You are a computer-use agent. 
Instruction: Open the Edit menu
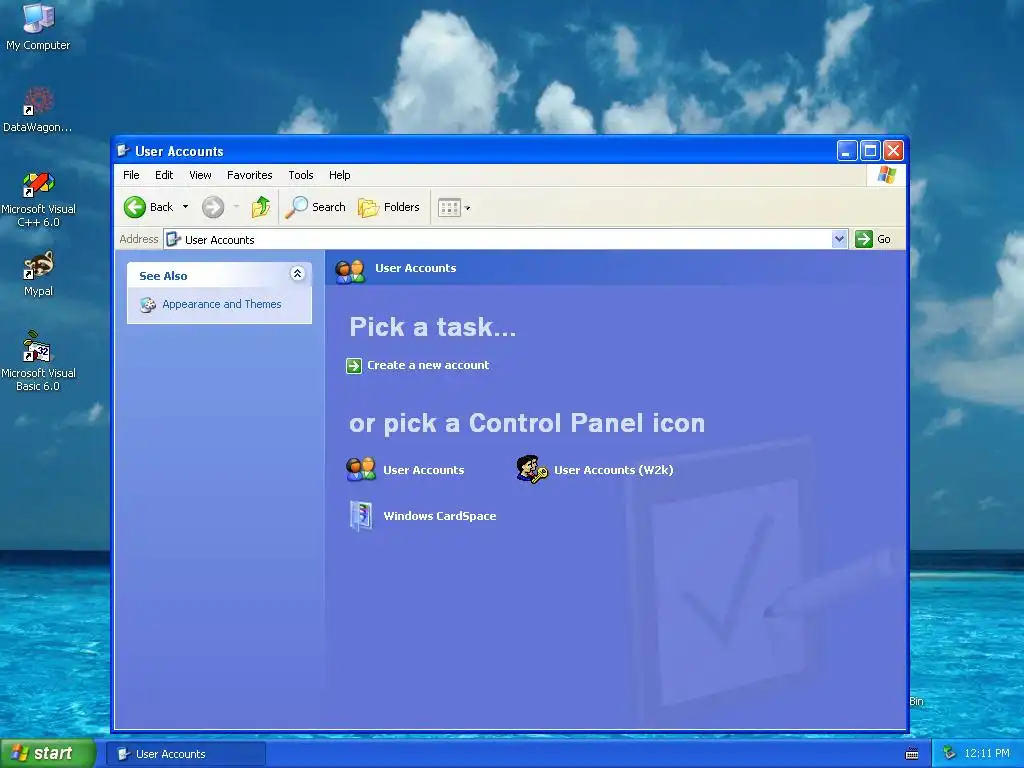pyautogui.click(x=164, y=175)
